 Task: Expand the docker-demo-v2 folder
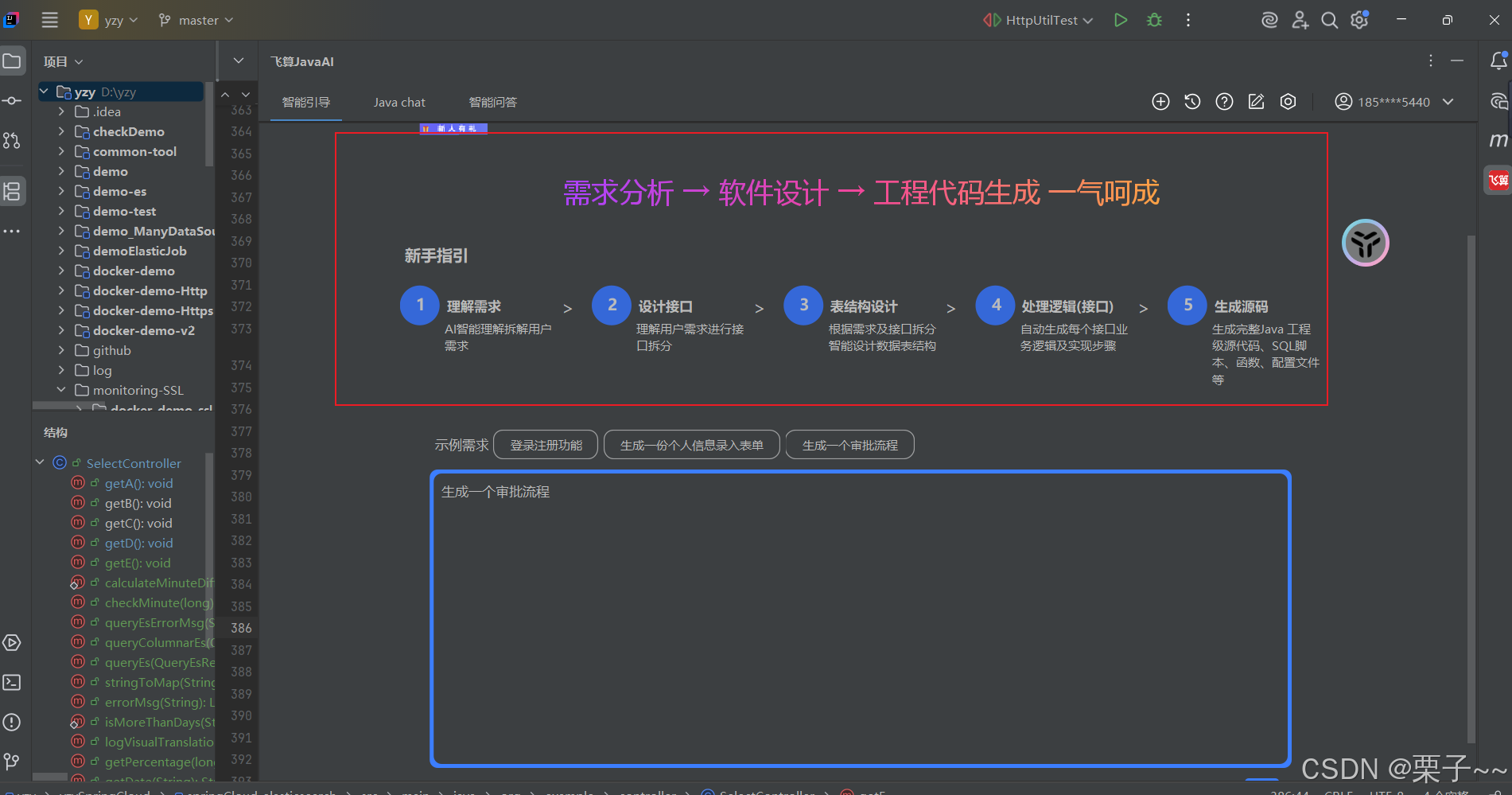coord(61,330)
